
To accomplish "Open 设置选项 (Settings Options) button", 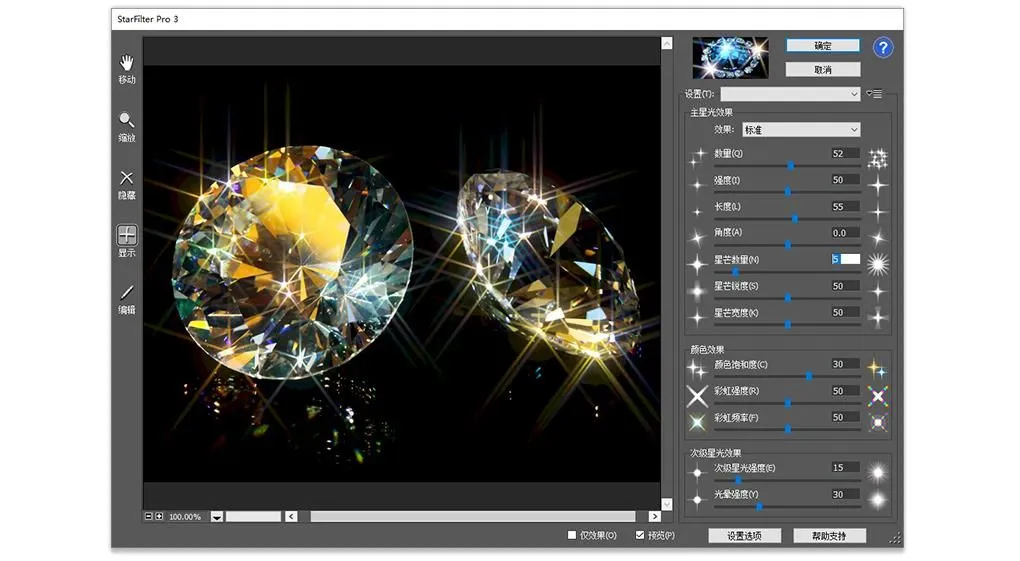I will tap(743, 536).
